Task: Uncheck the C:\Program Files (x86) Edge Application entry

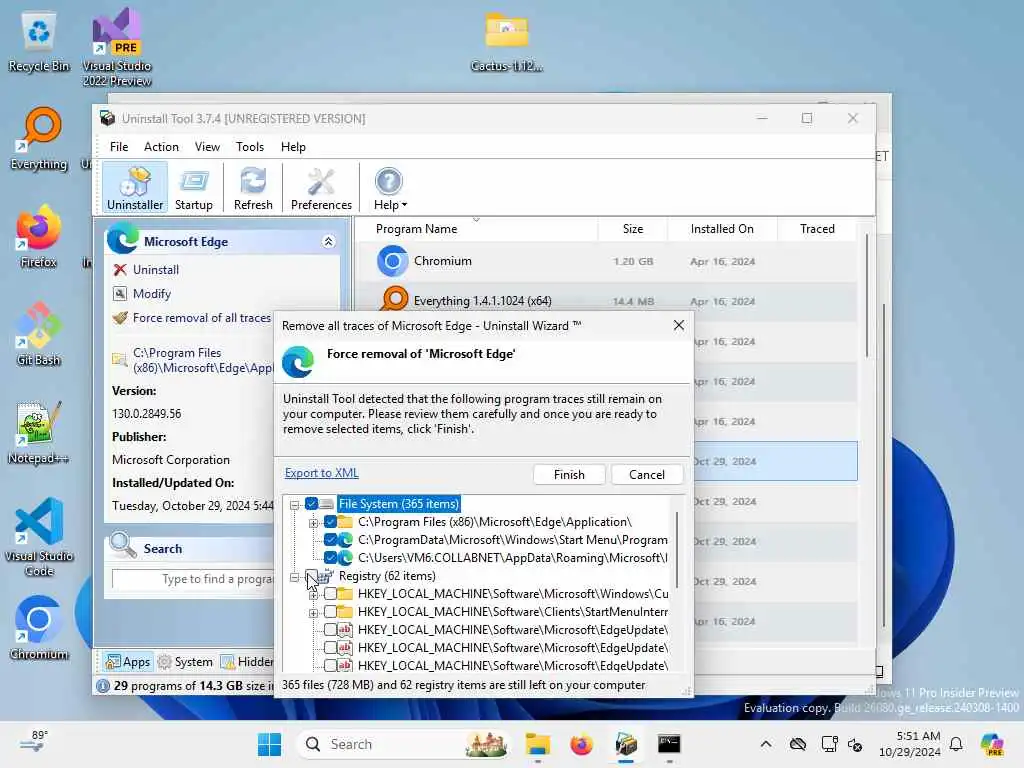Action: coord(330,522)
